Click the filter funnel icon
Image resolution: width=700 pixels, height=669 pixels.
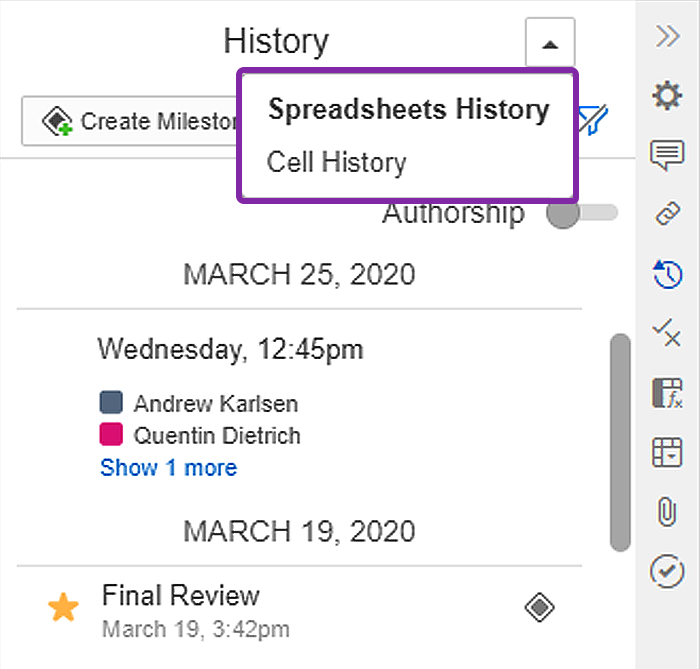[x=594, y=120]
